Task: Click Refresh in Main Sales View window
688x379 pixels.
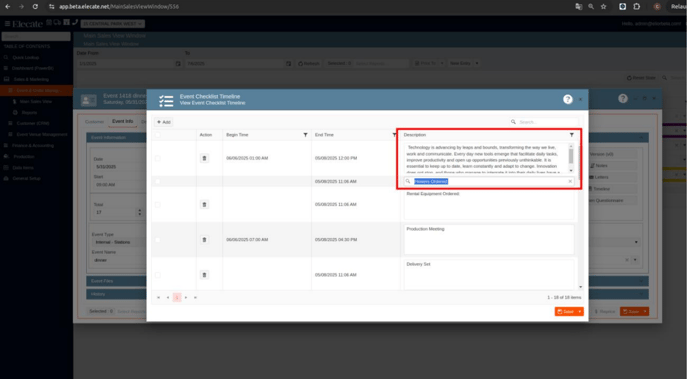Action: 309,64
